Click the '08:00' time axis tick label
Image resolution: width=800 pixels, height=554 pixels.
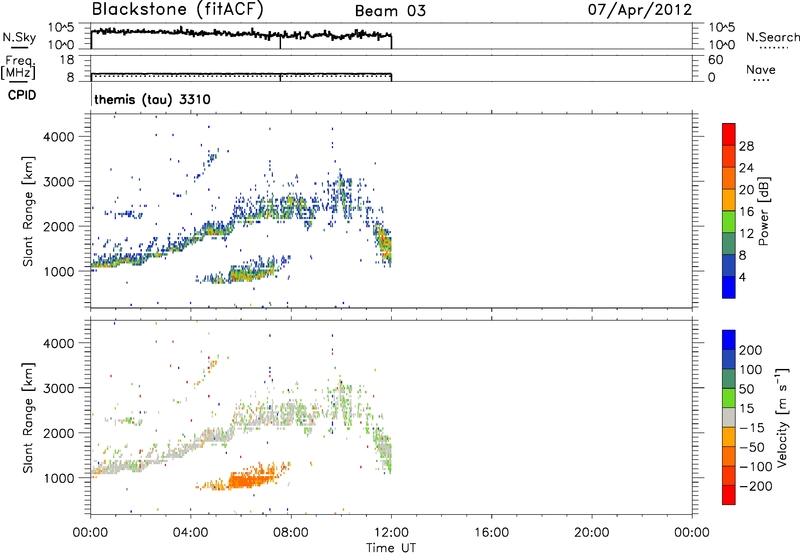coord(291,533)
